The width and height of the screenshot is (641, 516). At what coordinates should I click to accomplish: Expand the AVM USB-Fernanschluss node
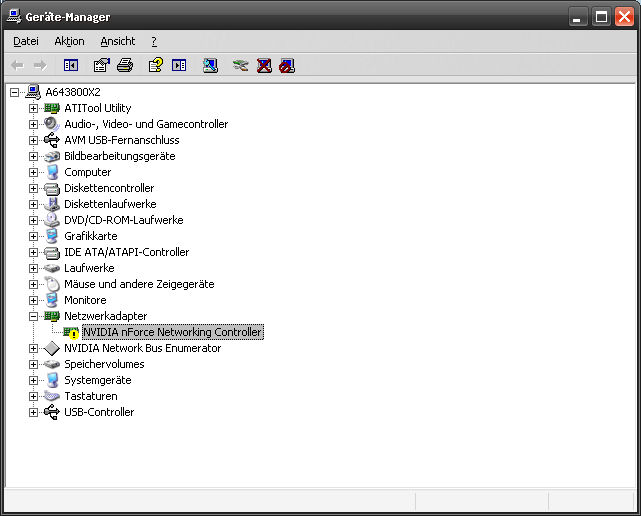(x=34, y=140)
